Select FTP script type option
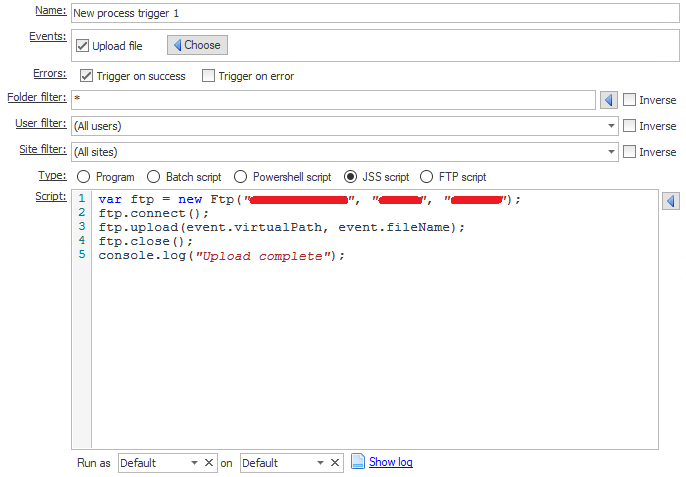686x477 pixels. (426, 177)
